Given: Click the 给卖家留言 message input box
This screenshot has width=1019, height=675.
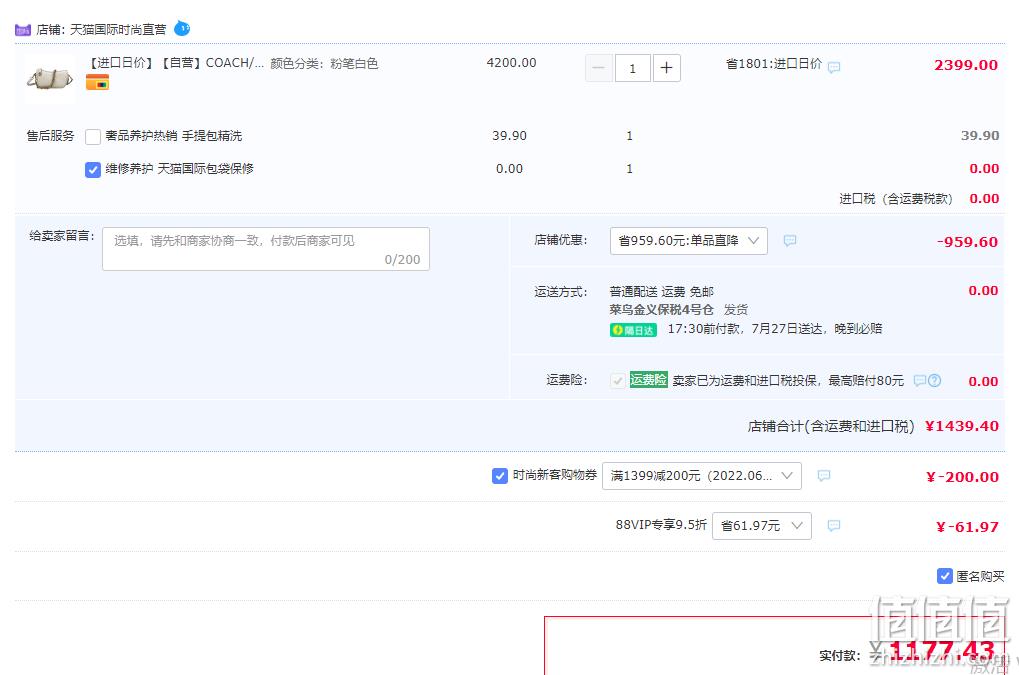Looking at the screenshot, I should [x=266, y=249].
